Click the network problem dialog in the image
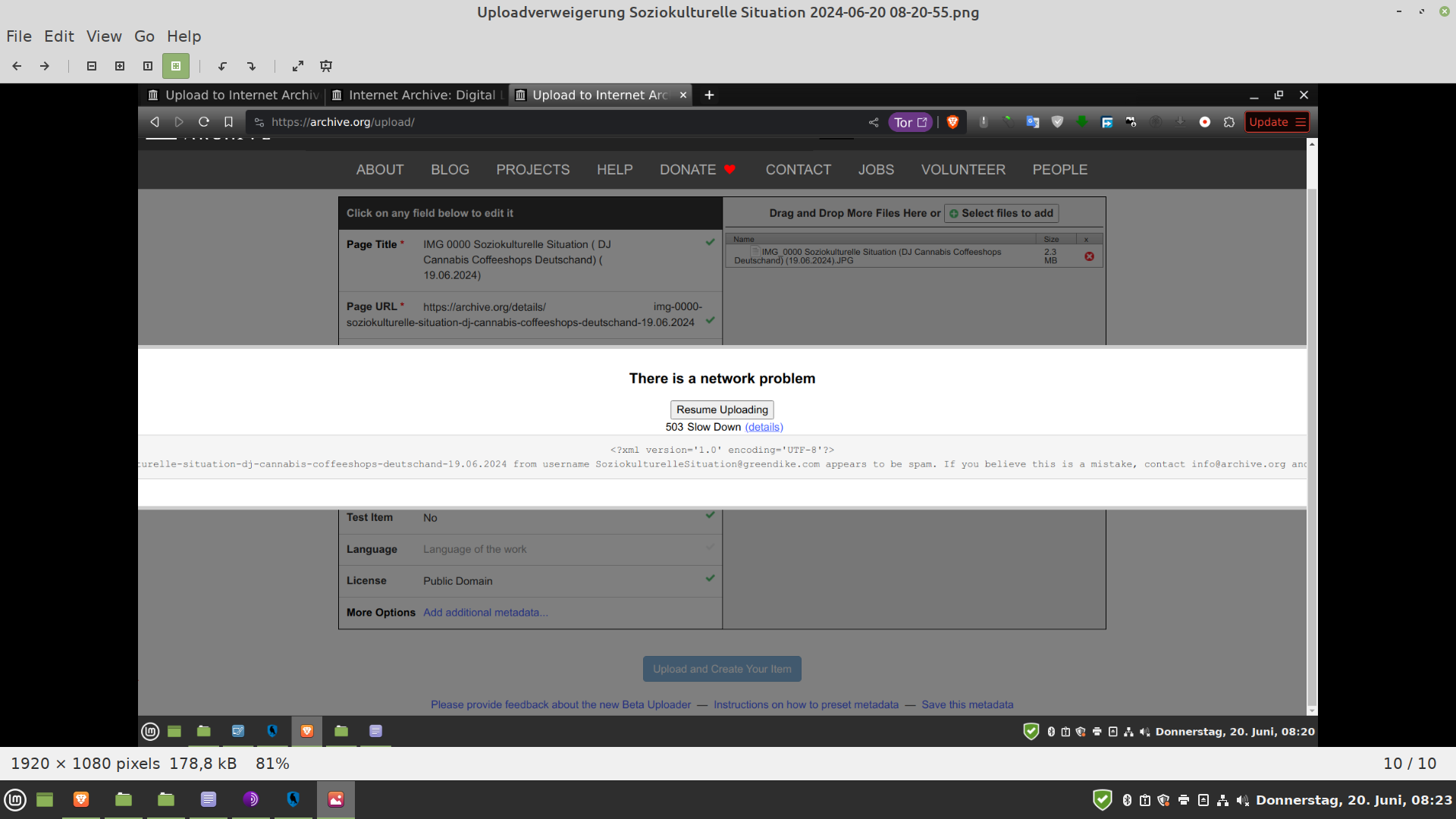Image resolution: width=1456 pixels, height=819 pixels. [722, 378]
